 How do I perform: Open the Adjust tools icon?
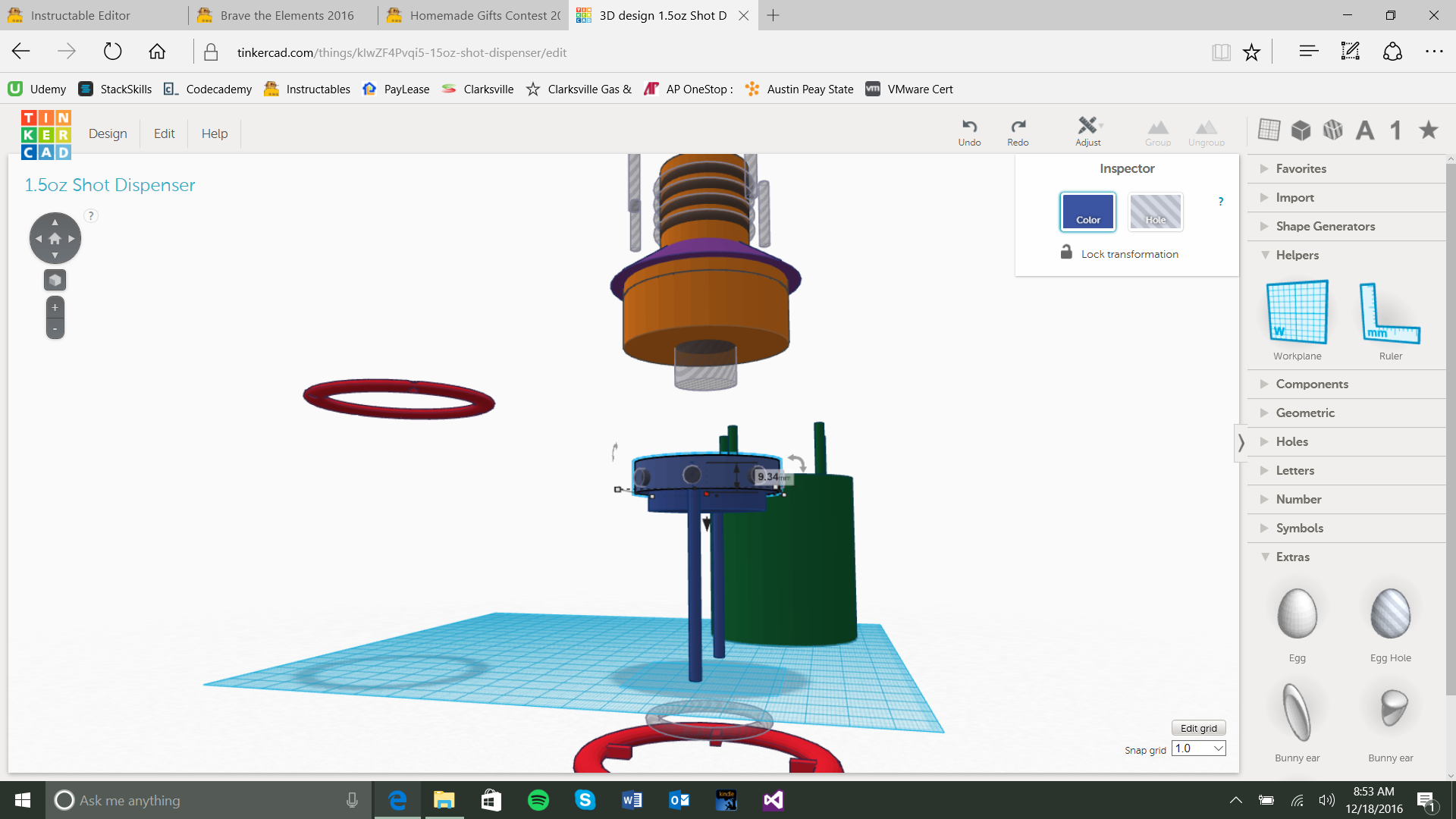click(x=1087, y=126)
